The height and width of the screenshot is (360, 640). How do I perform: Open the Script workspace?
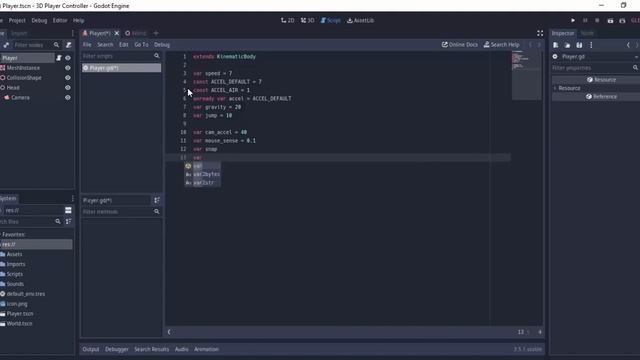pos(331,20)
